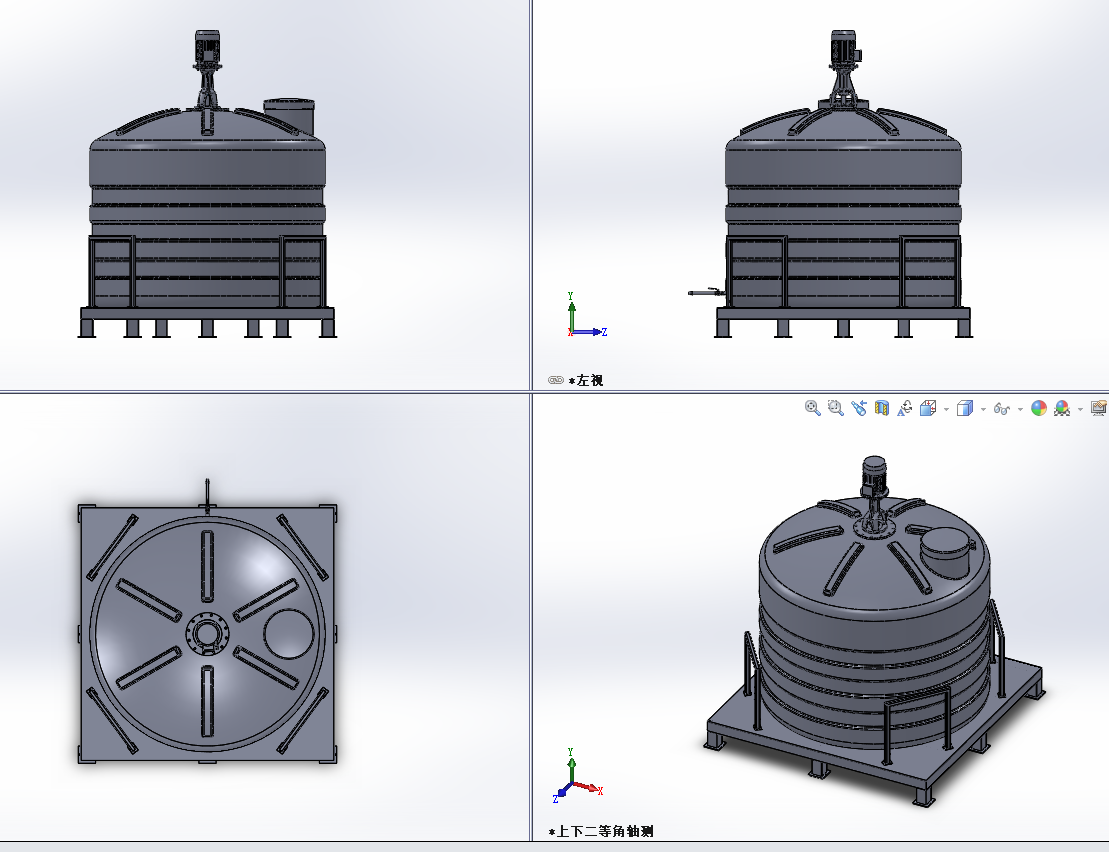Click the *上下二等角轴测 viewport label
Screen dimensions: 1109x852
(x=601, y=831)
